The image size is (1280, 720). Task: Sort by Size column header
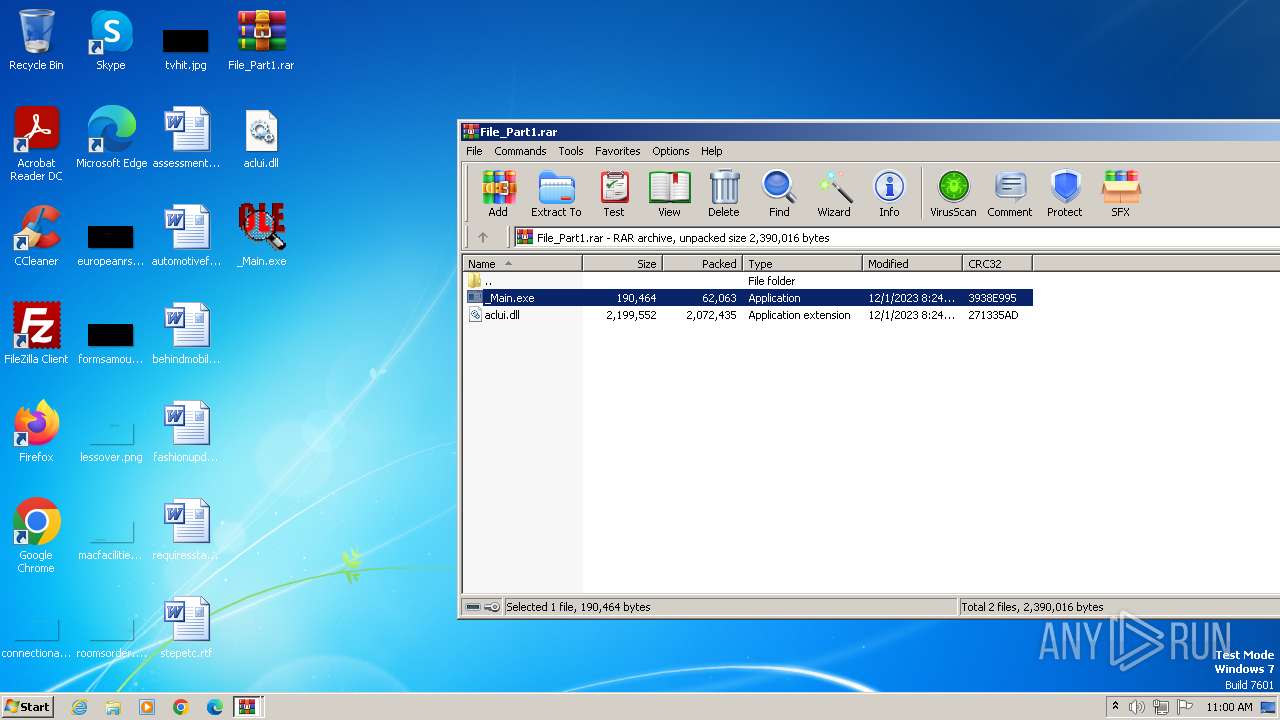pyautogui.click(x=622, y=264)
